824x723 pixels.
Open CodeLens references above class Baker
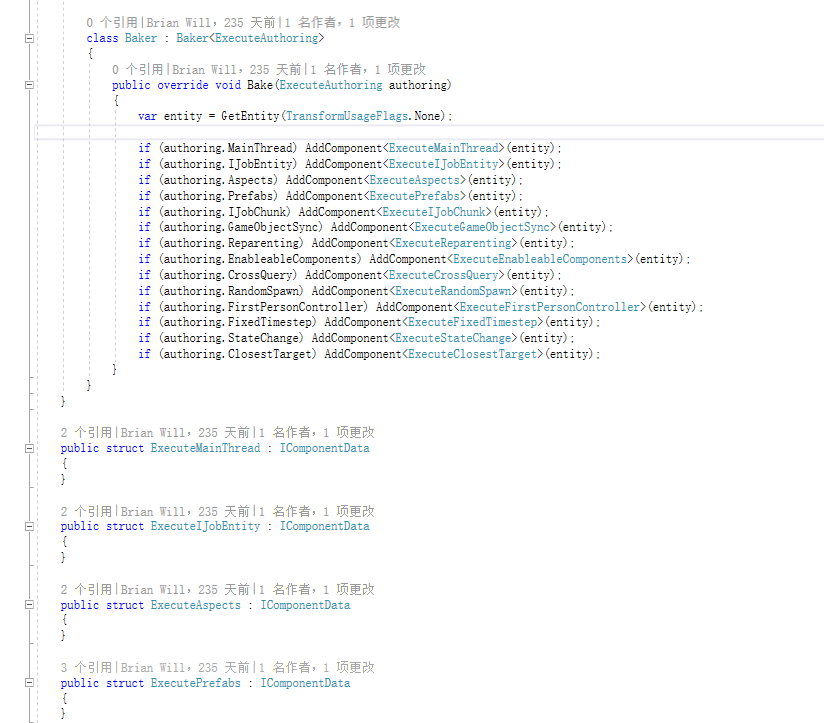point(112,23)
